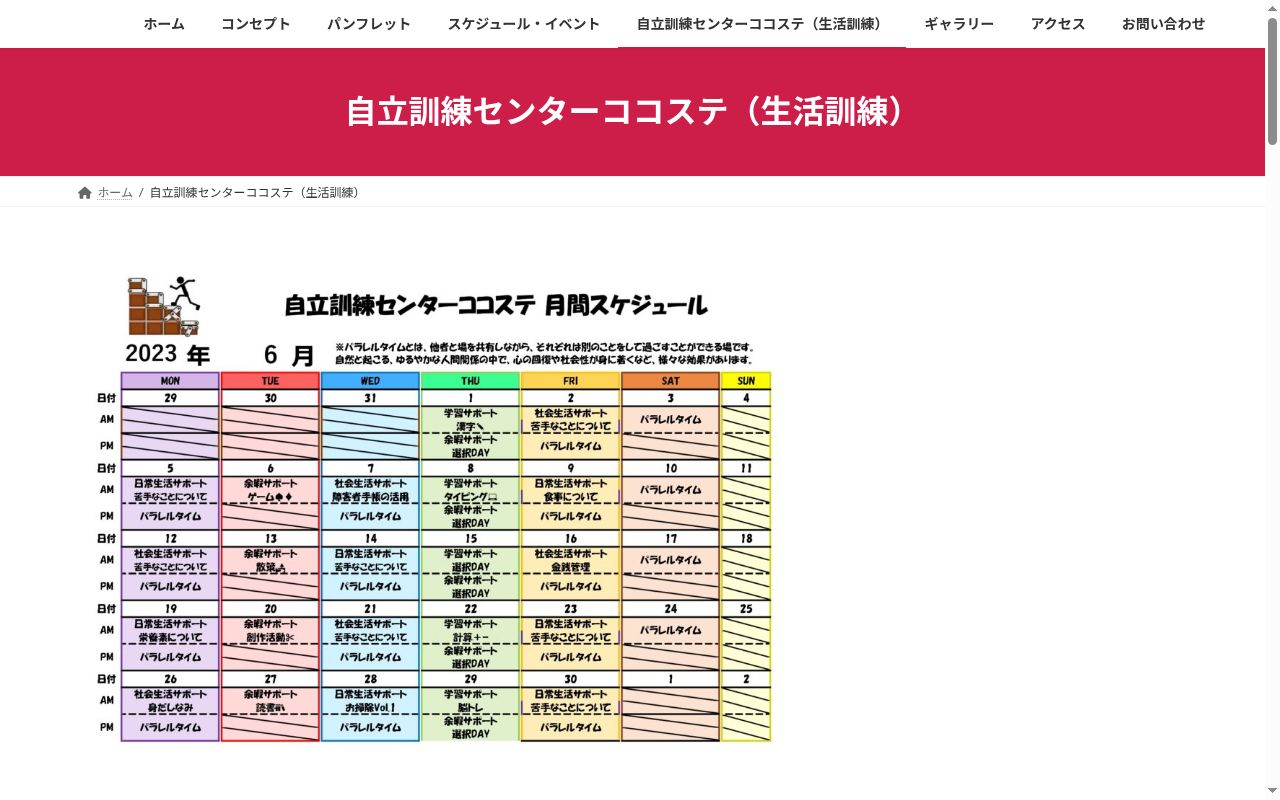Click the SAT column header

670,381
